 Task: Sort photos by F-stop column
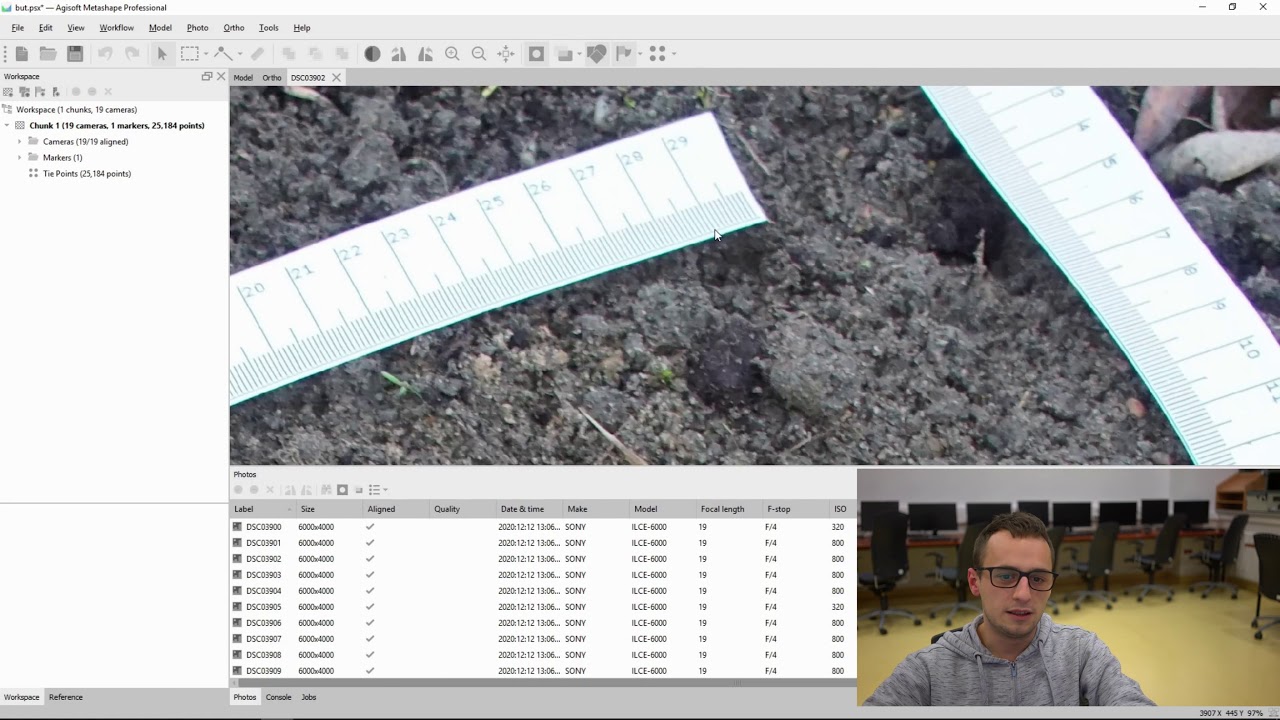[x=795, y=509]
